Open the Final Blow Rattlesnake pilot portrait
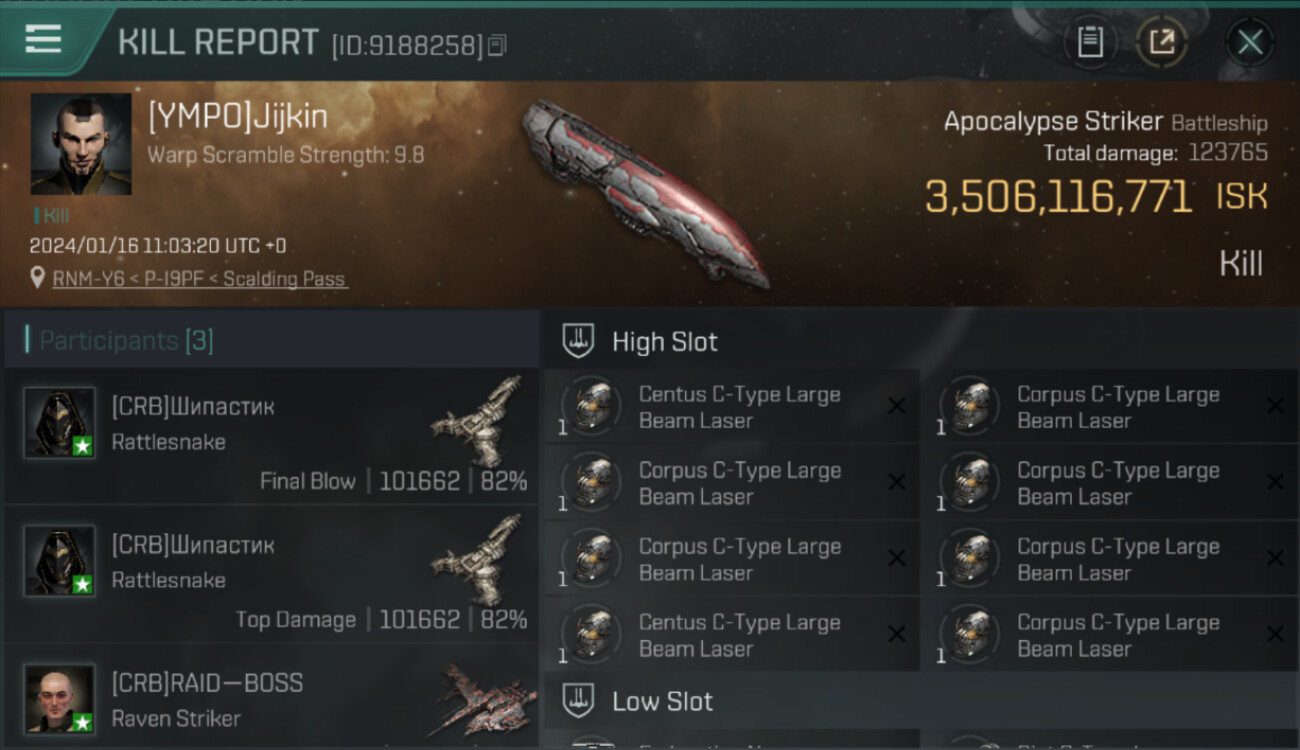The height and width of the screenshot is (750, 1300). (x=60, y=423)
